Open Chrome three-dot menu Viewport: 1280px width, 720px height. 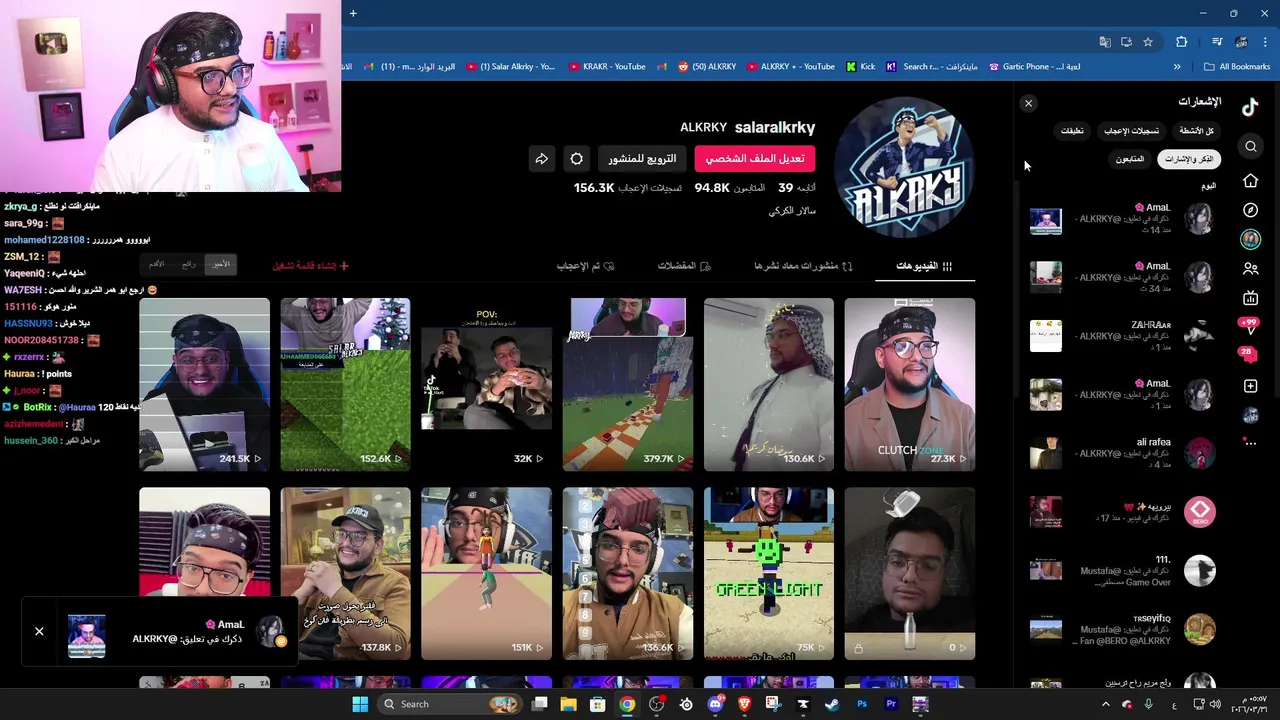tap(1265, 42)
